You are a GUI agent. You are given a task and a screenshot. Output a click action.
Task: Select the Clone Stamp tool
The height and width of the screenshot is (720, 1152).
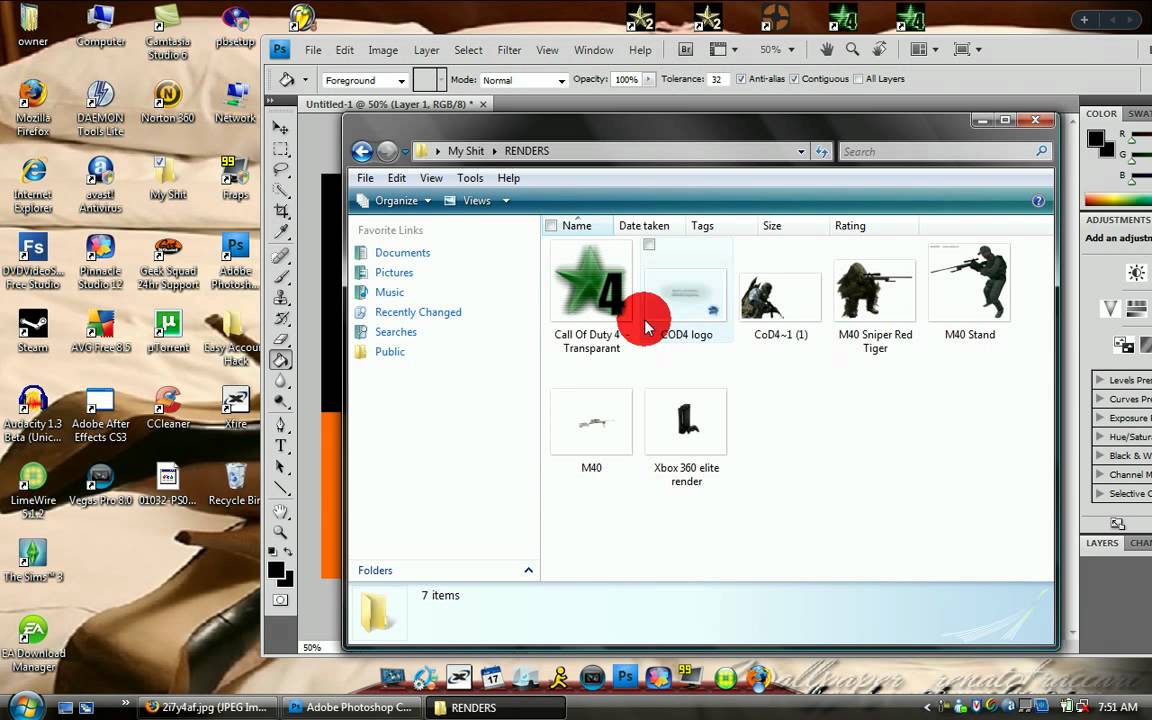click(x=280, y=298)
